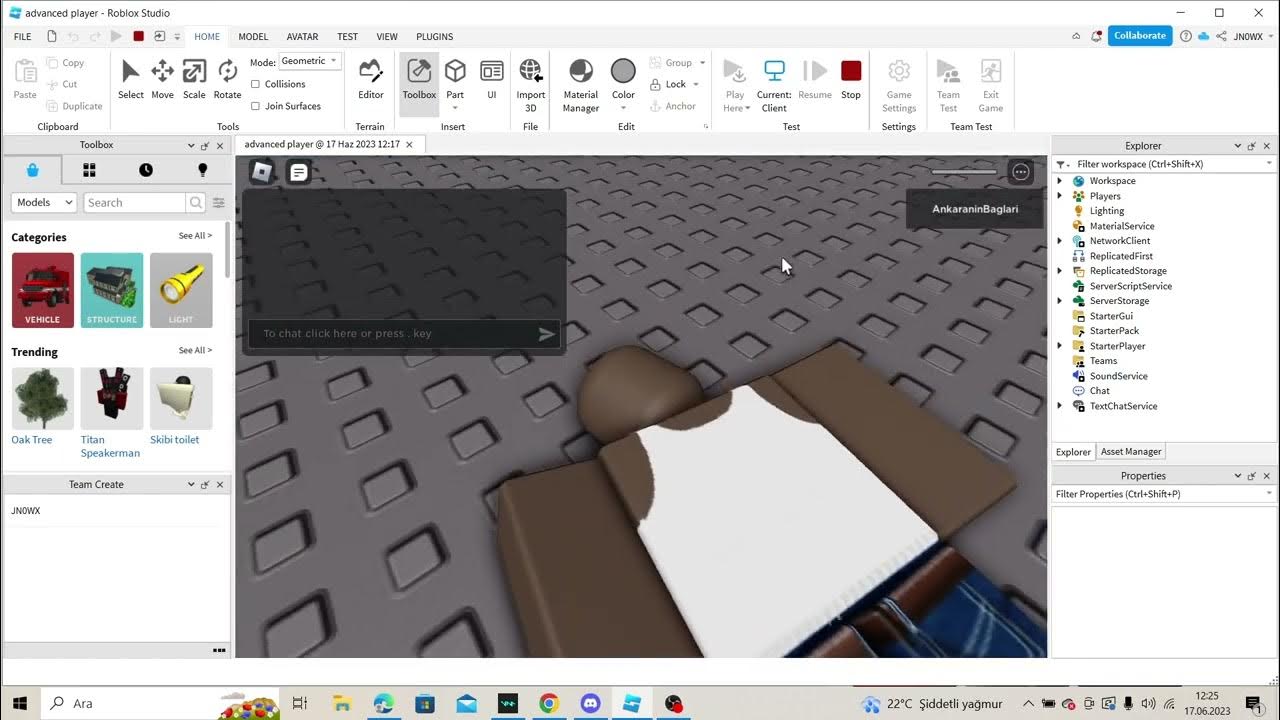Image resolution: width=1280 pixels, height=720 pixels.
Task: Expand the ServerStorage node
Action: coord(1060,301)
